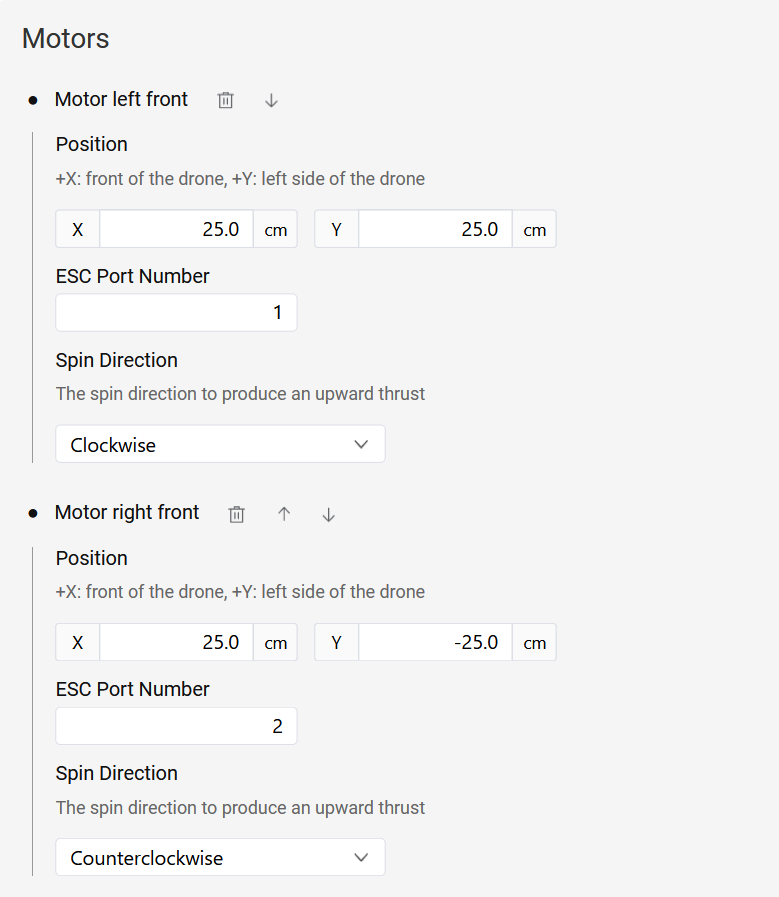
Task: Click the cm unit beside left front X
Action: (275, 230)
